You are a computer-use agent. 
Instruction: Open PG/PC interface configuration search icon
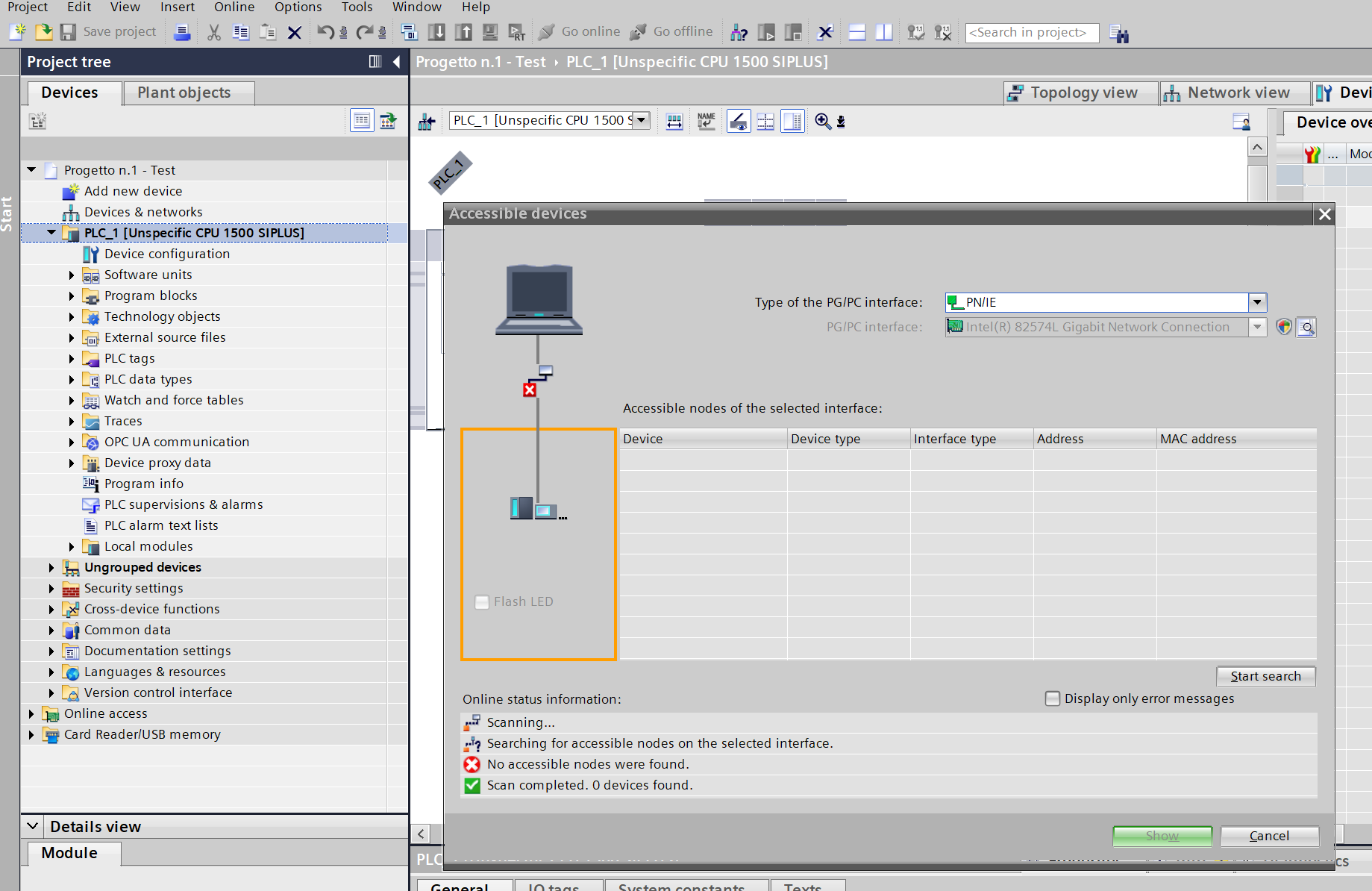(1306, 327)
